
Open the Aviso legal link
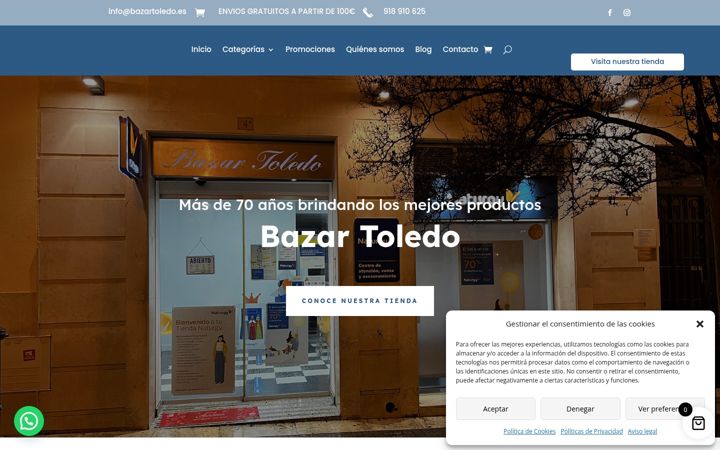(642, 432)
